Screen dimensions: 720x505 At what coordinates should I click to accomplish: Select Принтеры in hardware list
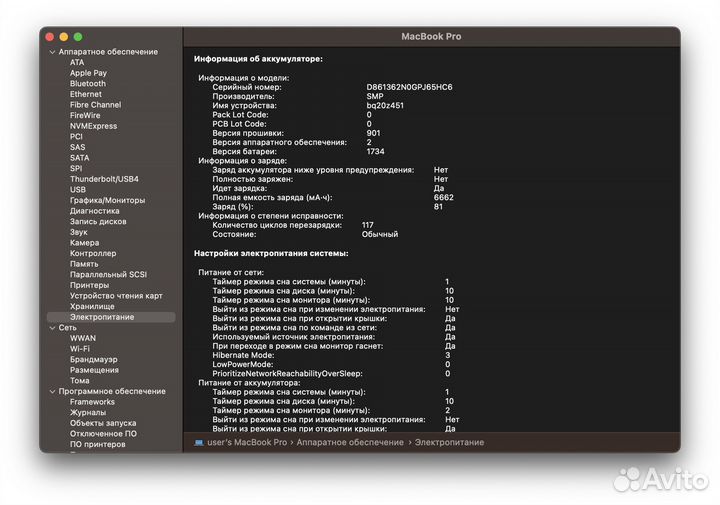pyautogui.click(x=90, y=285)
